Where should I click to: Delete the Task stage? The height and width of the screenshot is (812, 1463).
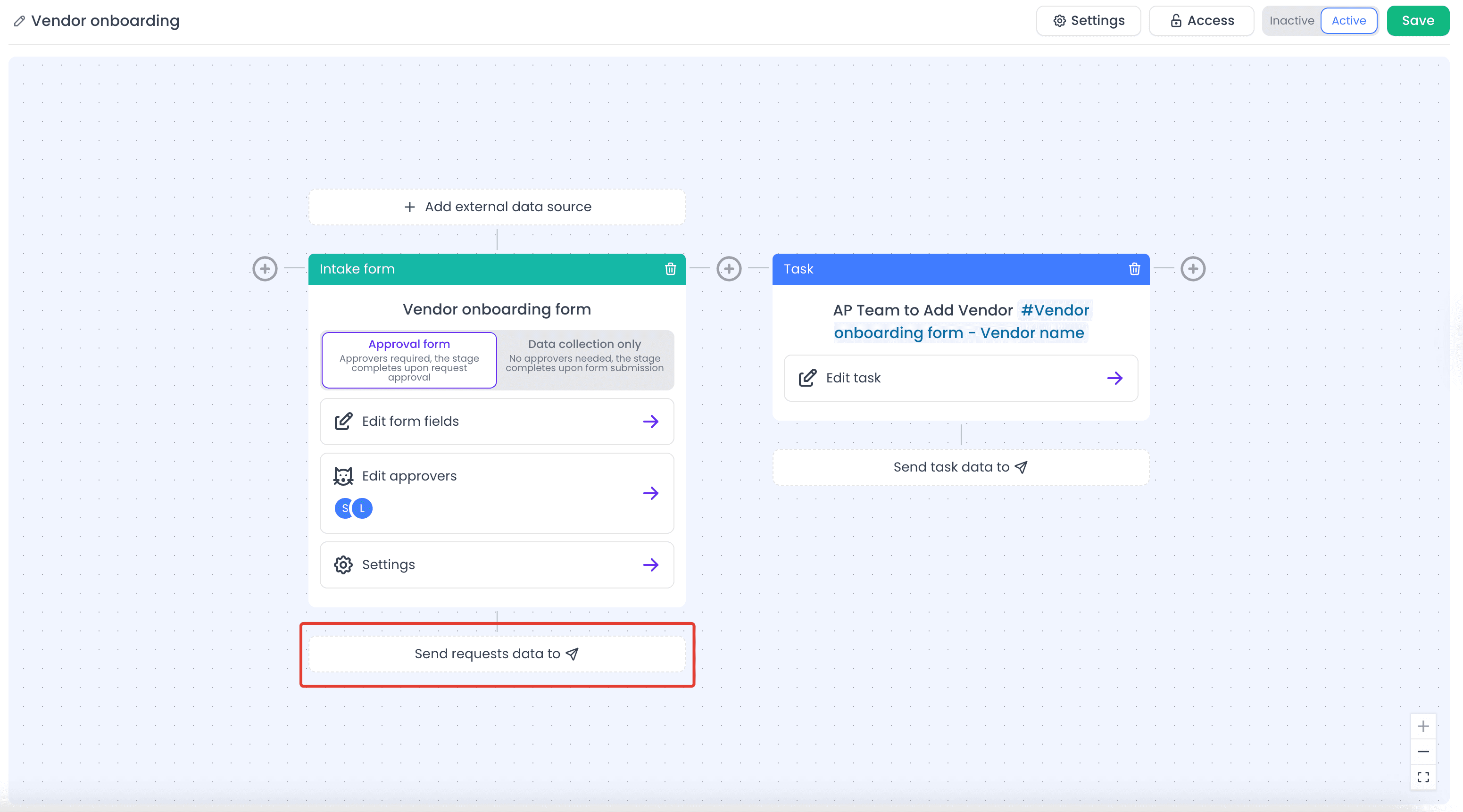[1134, 269]
